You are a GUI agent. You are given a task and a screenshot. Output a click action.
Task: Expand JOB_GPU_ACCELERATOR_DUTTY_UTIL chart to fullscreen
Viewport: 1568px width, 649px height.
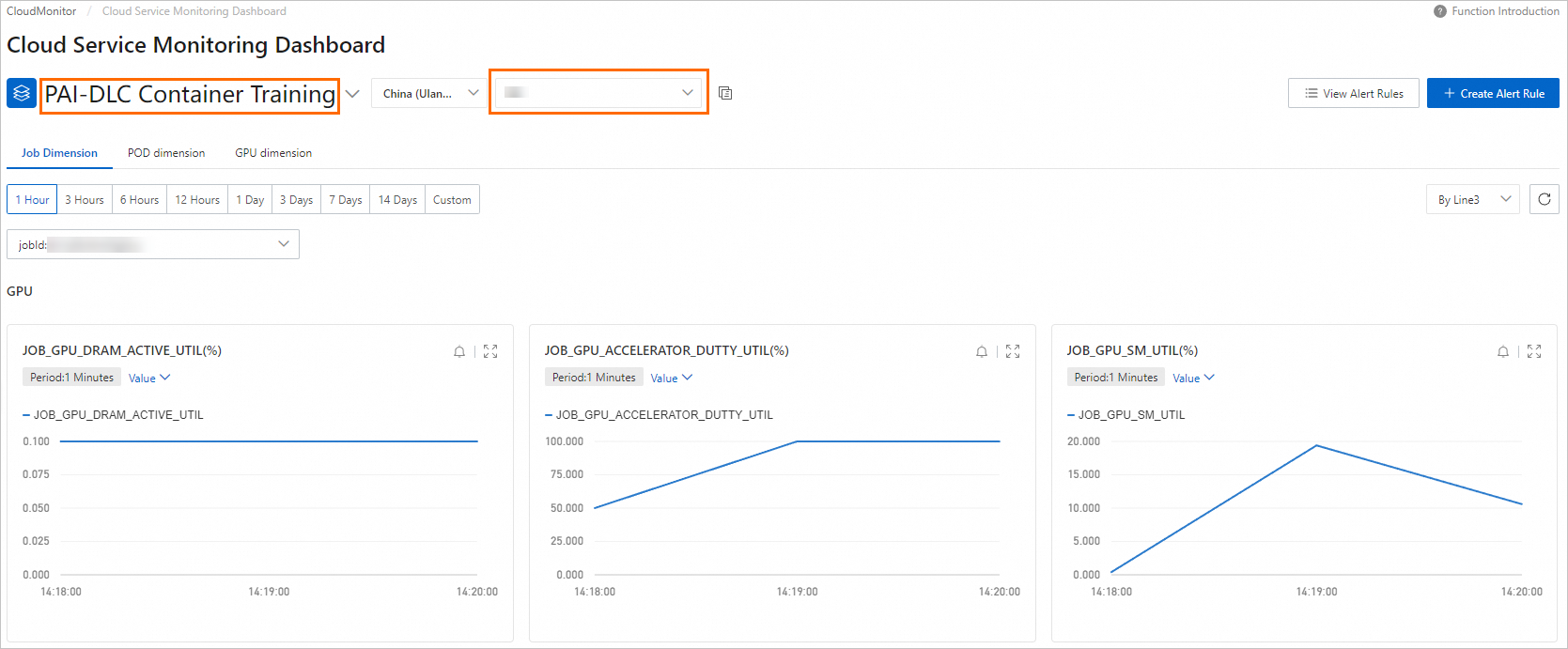coord(1013,351)
